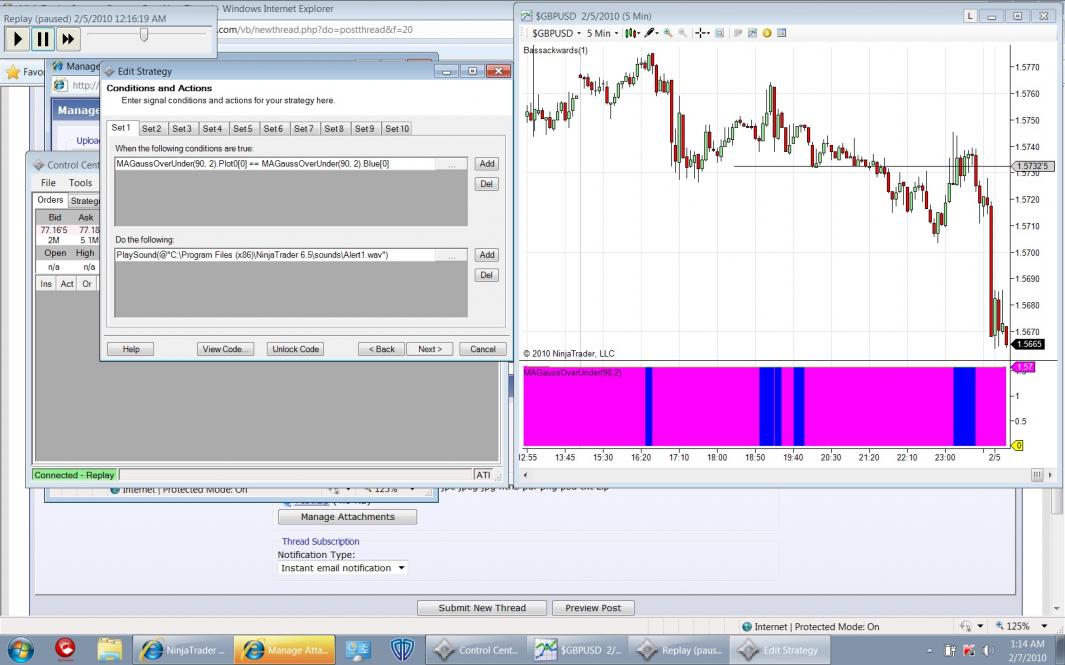This screenshot has width=1065, height=665.
Task: Click View Code button
Action: pyautogui.click(x=225, y=349)
